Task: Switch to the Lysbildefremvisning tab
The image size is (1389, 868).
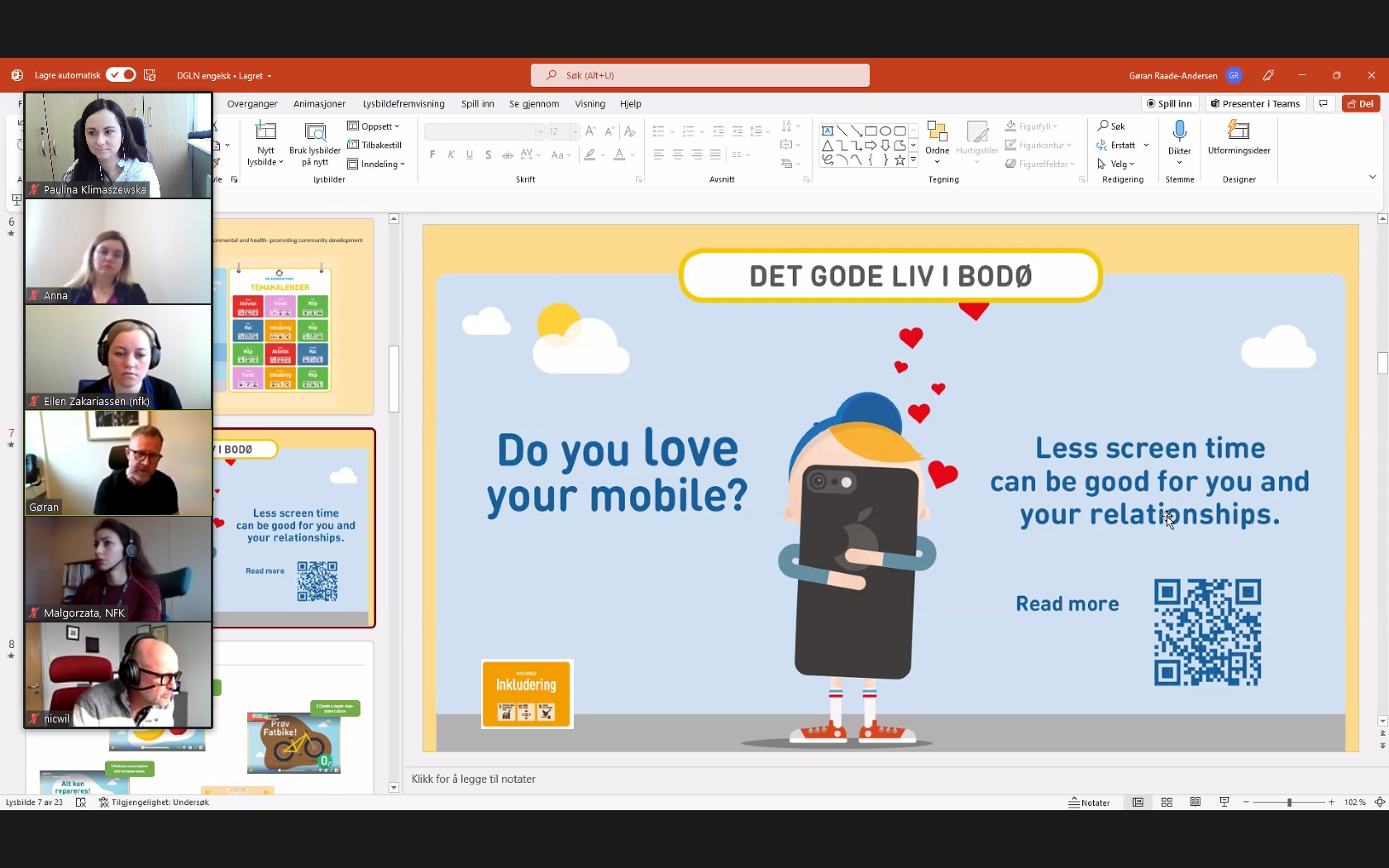Action: point(403,104)
